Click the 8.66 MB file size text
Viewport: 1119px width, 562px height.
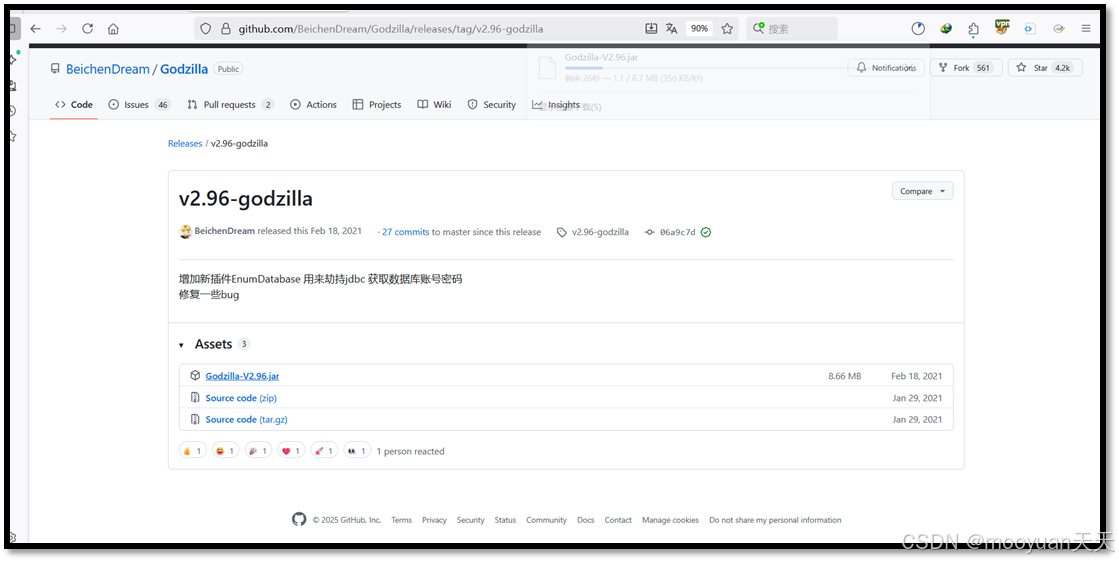pyautogui.click(x=844, y=376)
